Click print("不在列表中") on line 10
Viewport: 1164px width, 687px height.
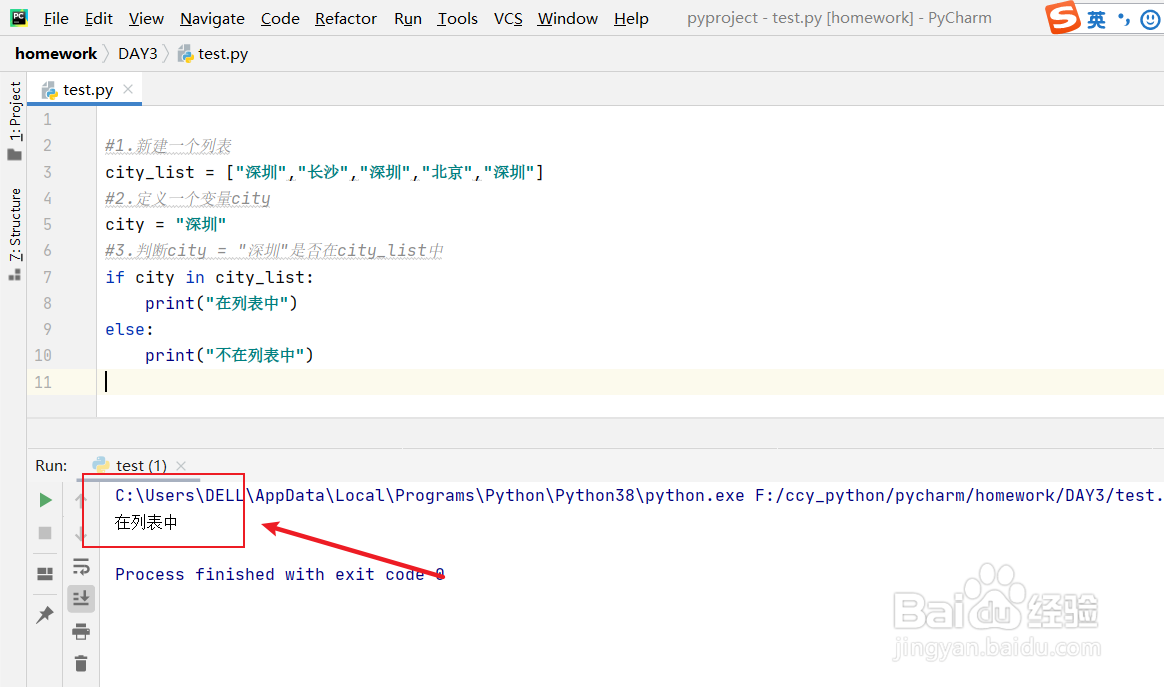[229, 355]
